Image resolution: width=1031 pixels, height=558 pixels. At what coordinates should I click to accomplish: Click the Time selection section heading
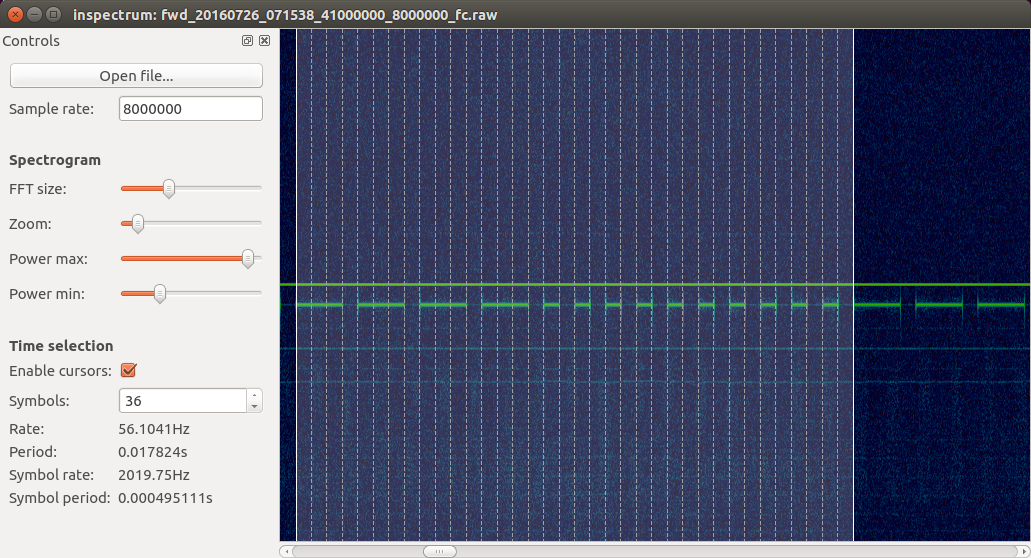[x=61, y=346]
